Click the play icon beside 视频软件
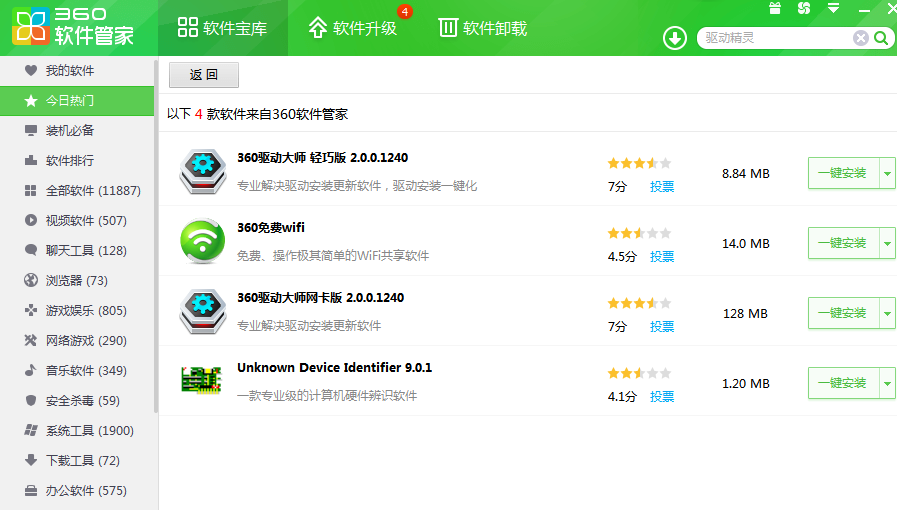897x510 pixels. pos(31,220)
